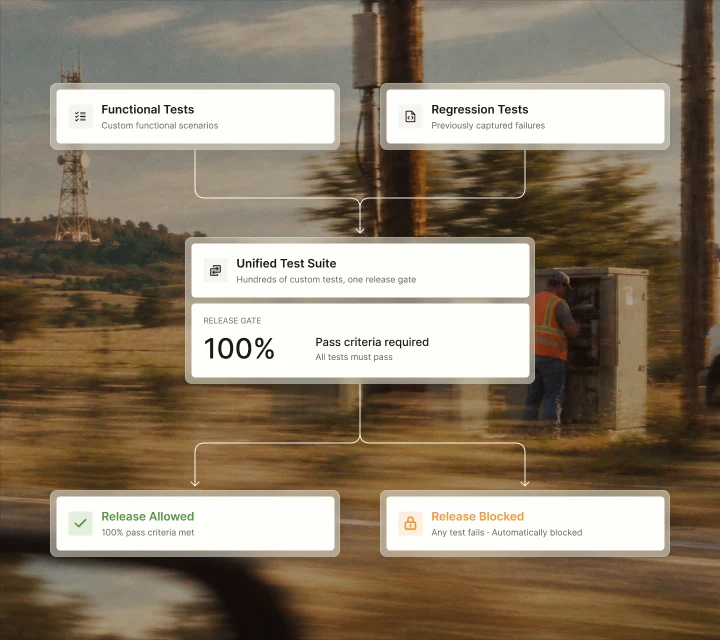Viewport: 720px width, 640px height.
Task: Click 'Previously captured failures' subtitle
Action: pyautogui.click(x=488, y=125)
